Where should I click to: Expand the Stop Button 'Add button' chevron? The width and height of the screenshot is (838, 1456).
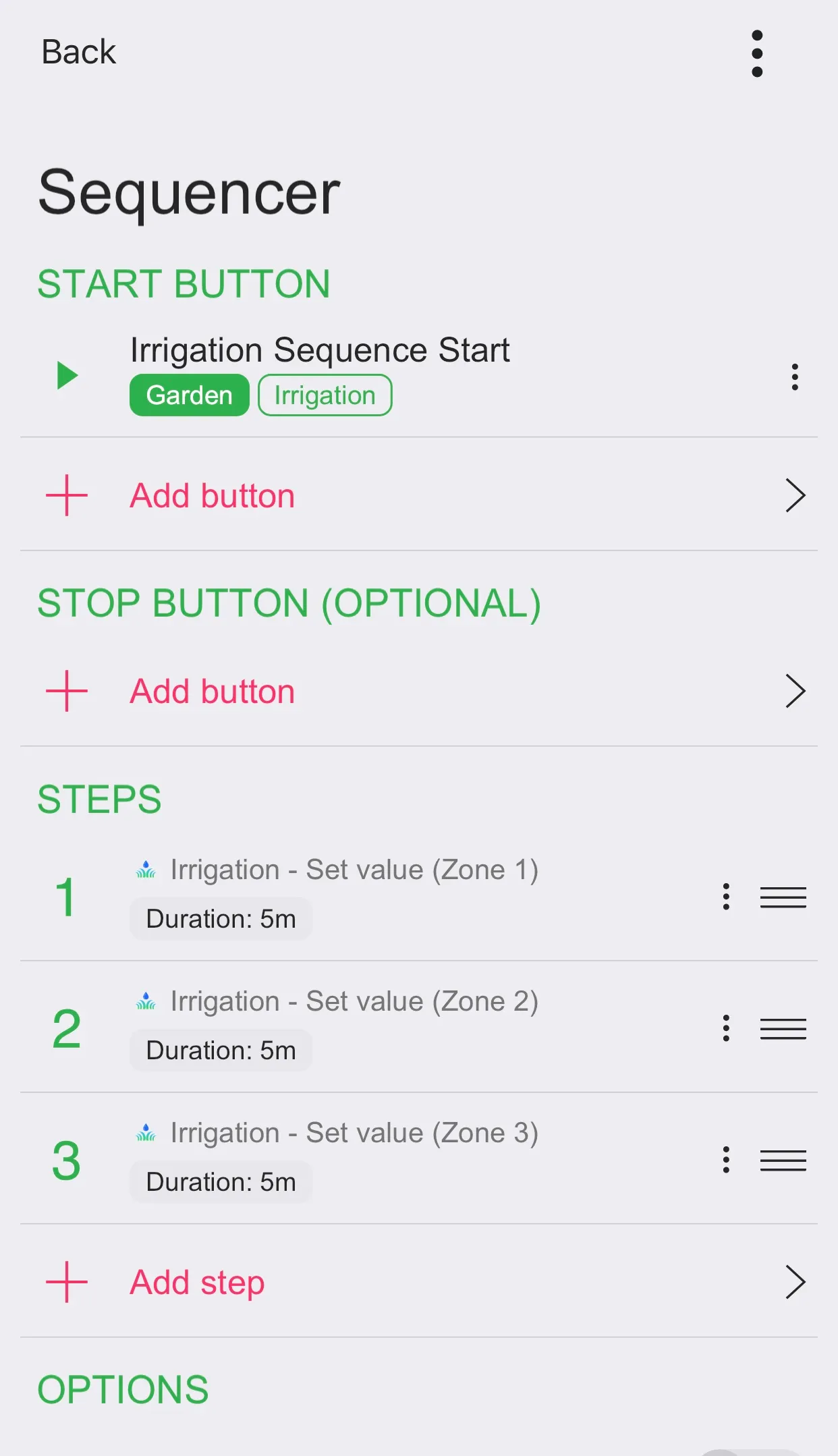pos(795,692)
